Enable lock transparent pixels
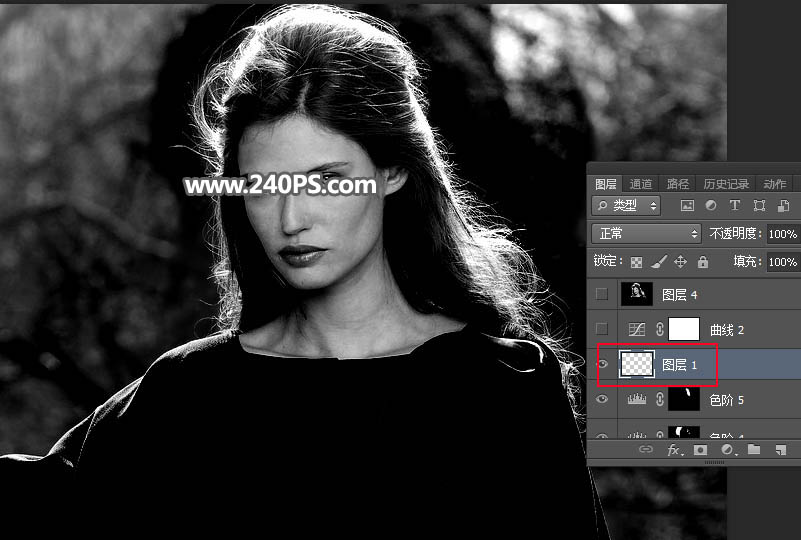The width and height of the screenshot is (801, 540). click(x=636, y=262)
